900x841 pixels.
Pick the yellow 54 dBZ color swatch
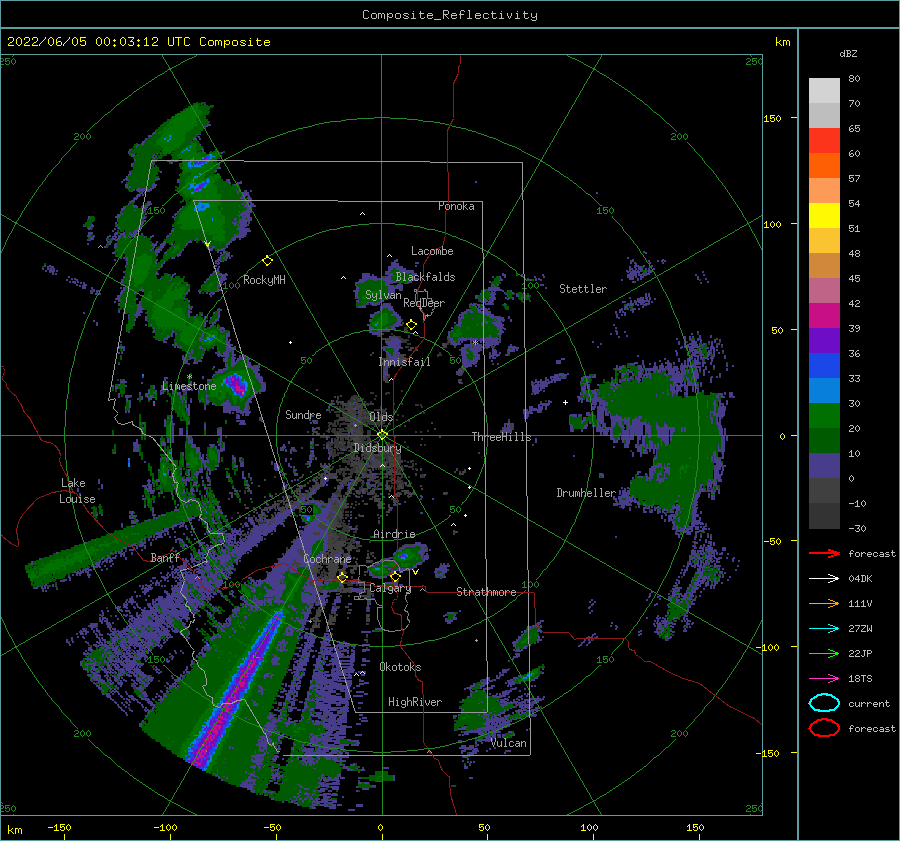824,215
